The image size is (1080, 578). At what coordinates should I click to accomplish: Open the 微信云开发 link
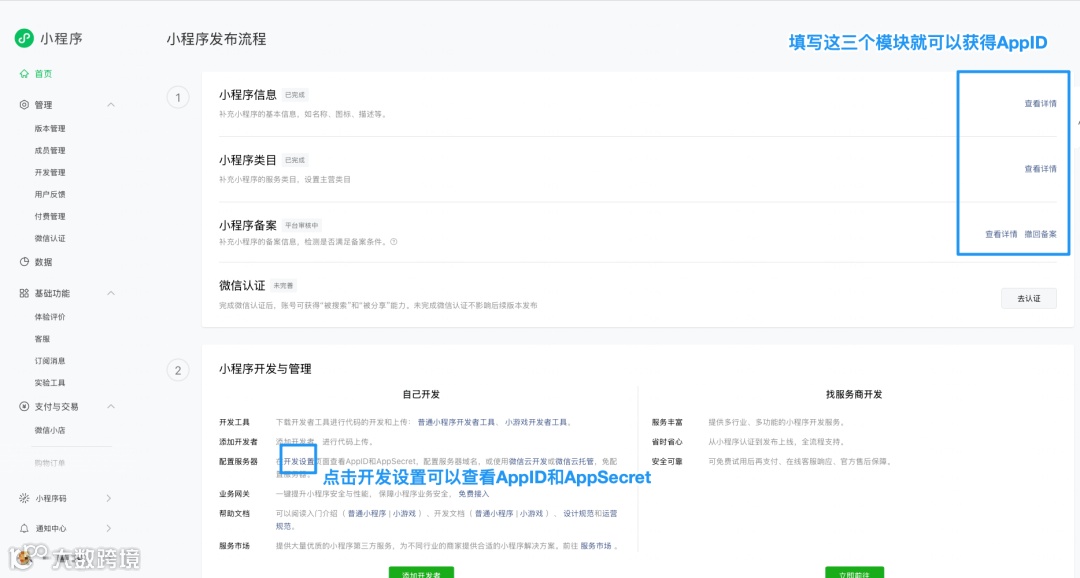tap(528, 462)
